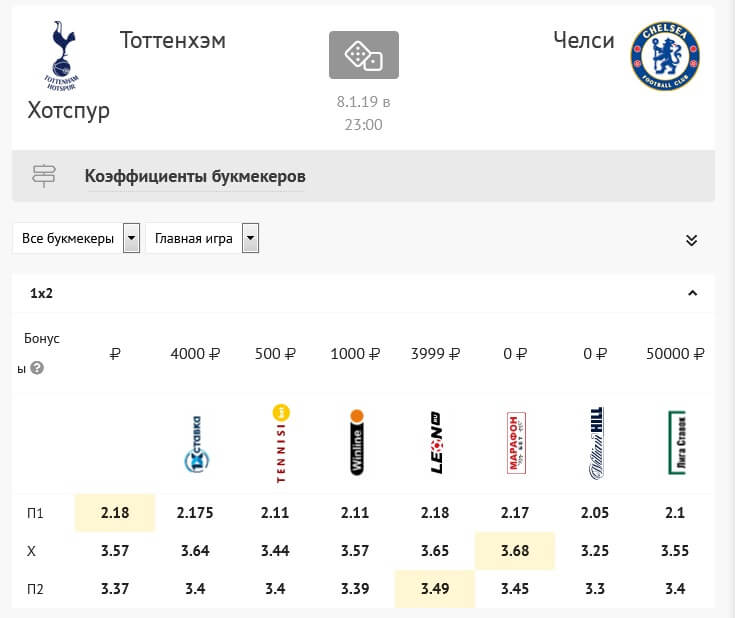Open the William Hill bookmaker logo
Image resolution: width=738 pixels, height=618 pixels.
pyautogui.click(x=596, y=443)
